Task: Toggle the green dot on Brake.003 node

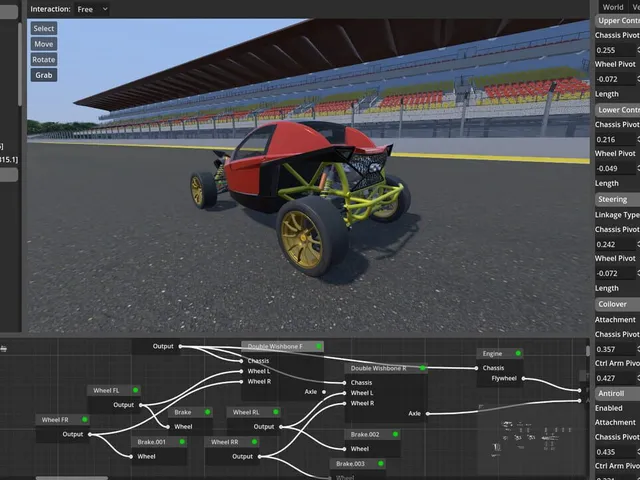Action: (x=380, y=464)
